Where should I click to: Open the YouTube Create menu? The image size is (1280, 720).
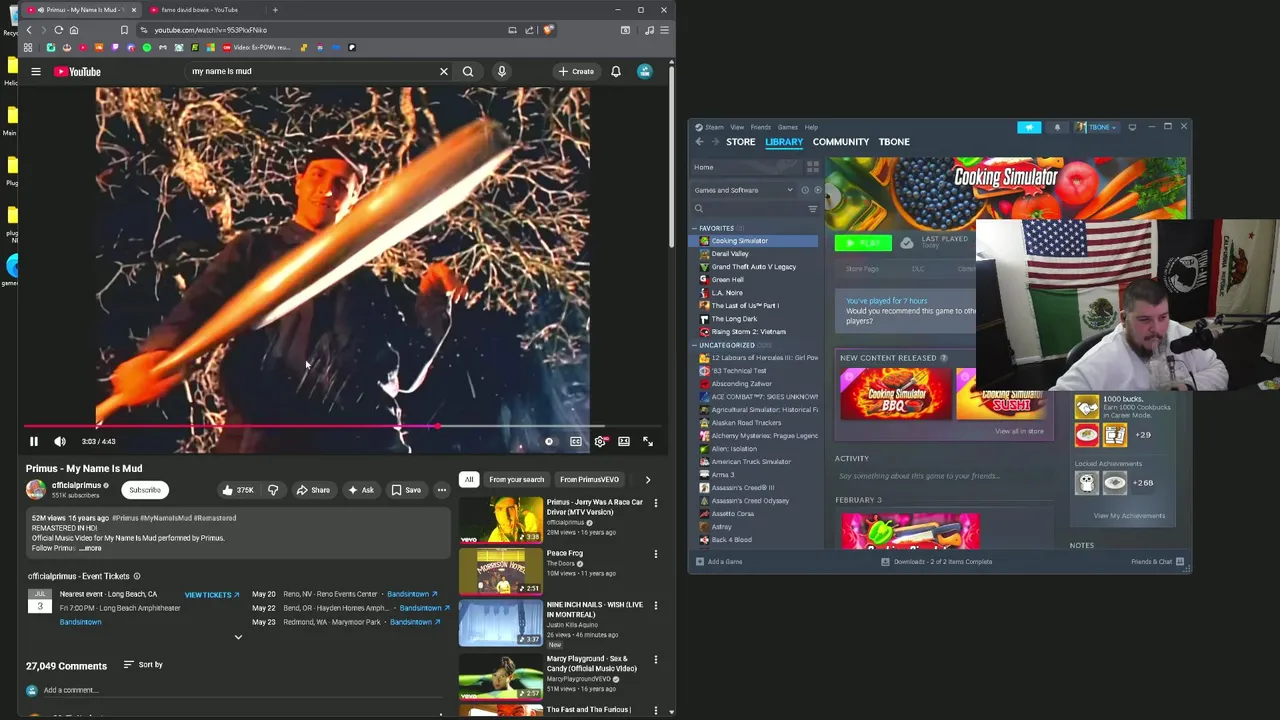(x=577, y=71)
